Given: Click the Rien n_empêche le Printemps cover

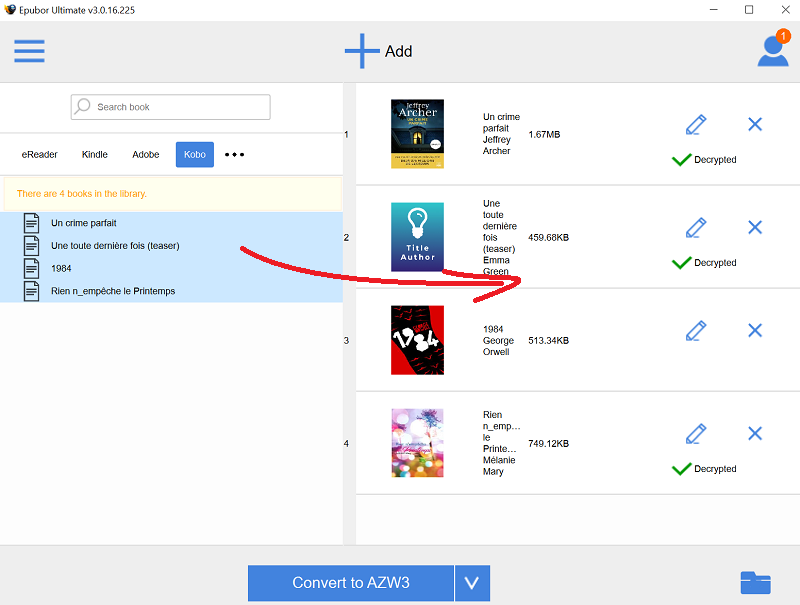Looking at the screenshot, I should (x=417, y=443).
